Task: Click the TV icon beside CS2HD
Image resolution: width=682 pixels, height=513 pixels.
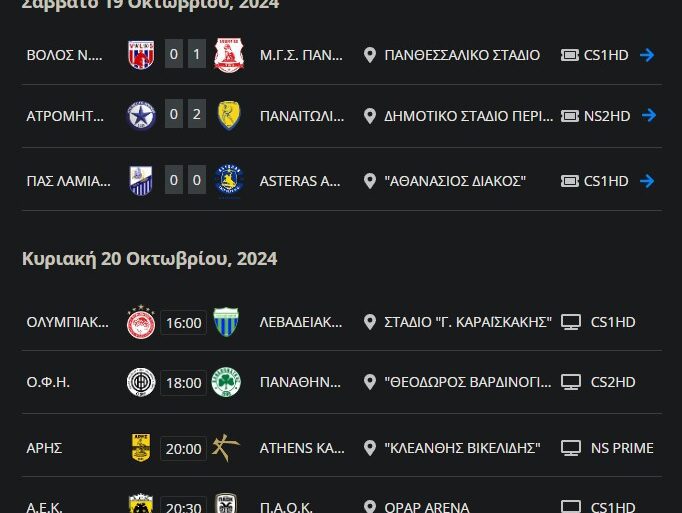Action: [x=571, y=382]
